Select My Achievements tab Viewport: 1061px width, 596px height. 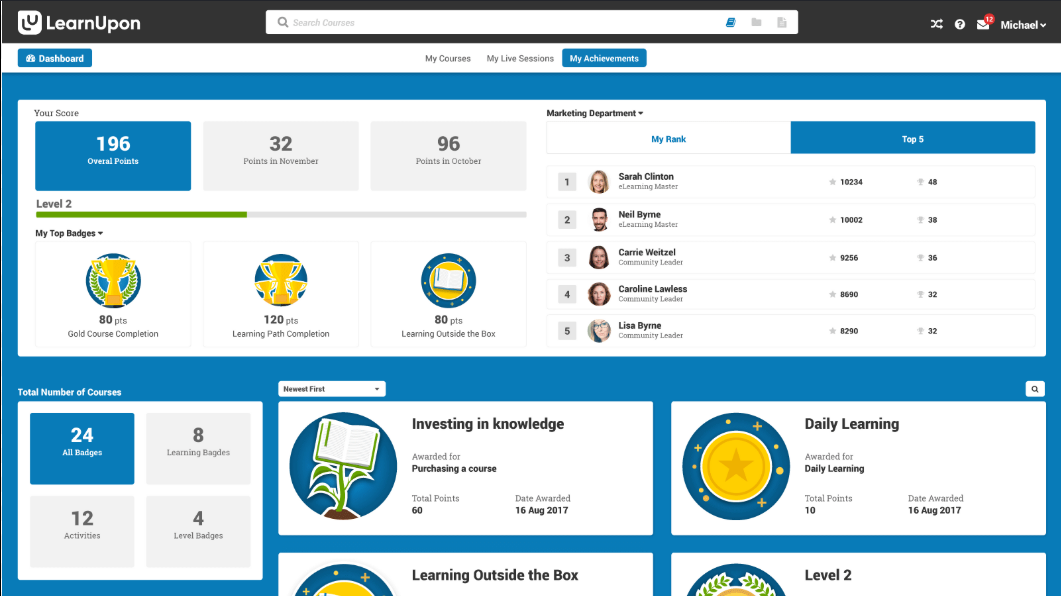tap(604, 58)
